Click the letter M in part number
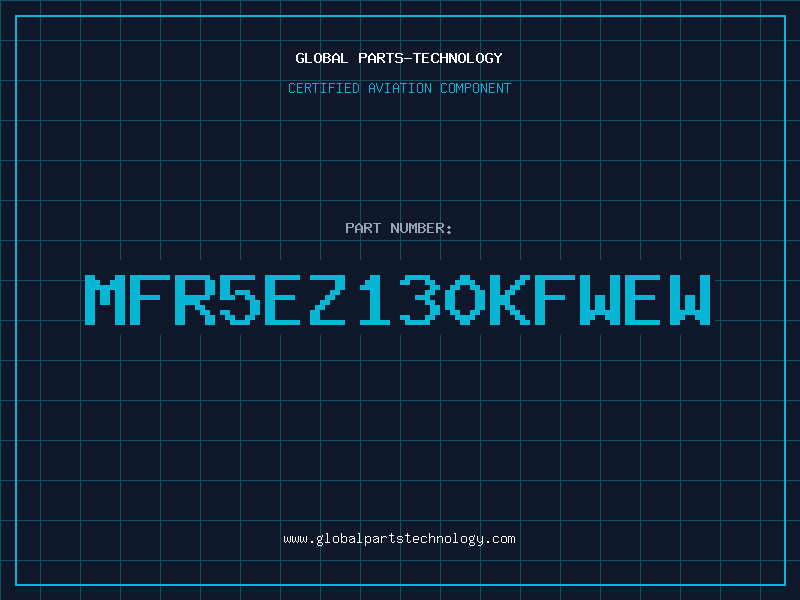 pyautogui.click(x=105, y=300)
